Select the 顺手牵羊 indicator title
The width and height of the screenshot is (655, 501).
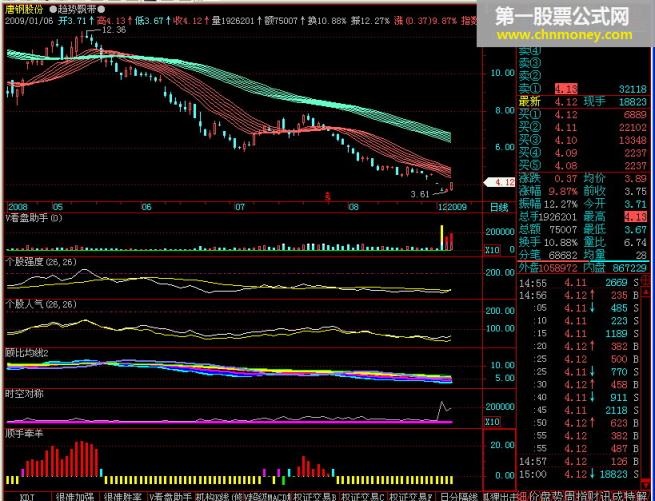[24, 433]
